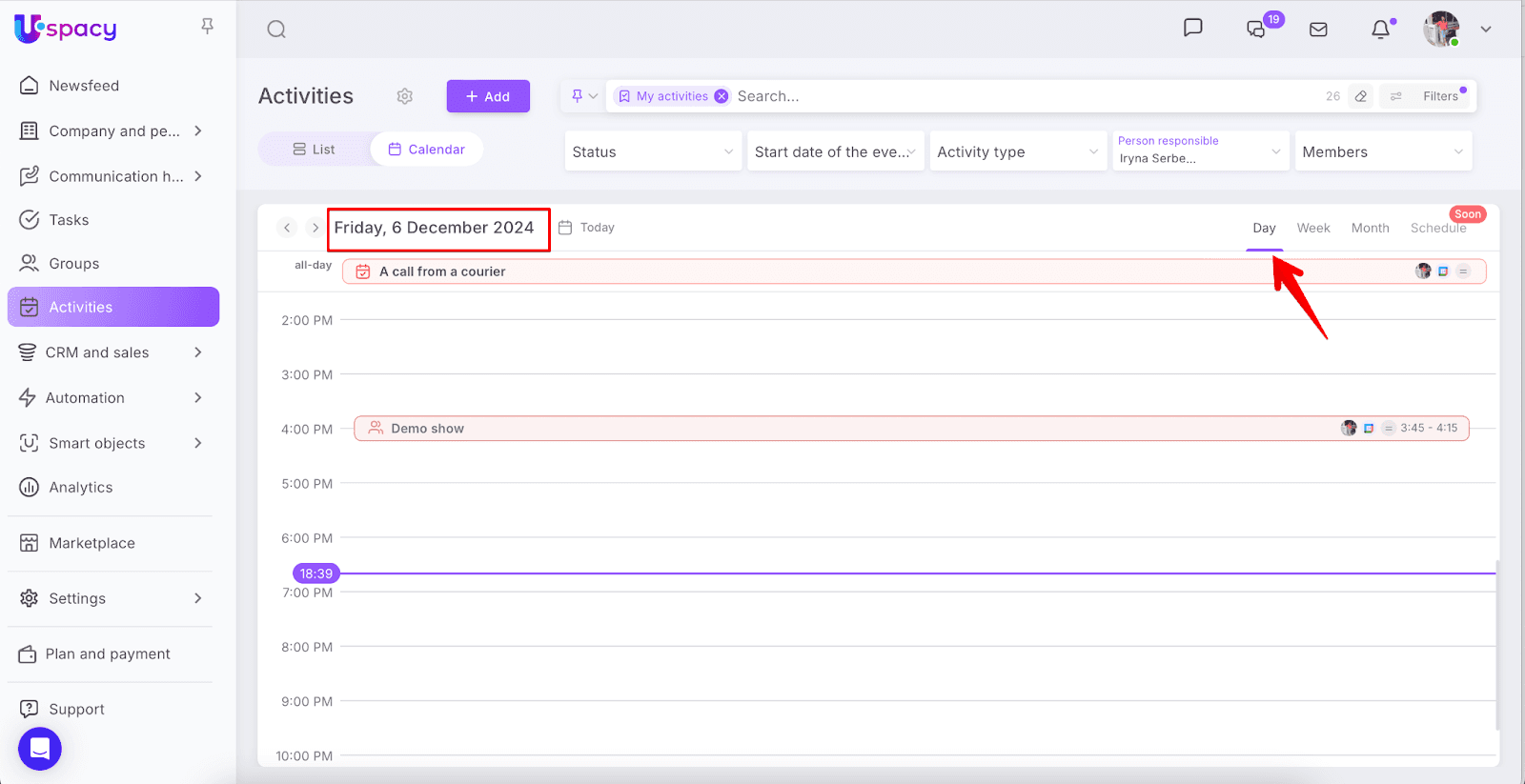Jump to Today in calendar
The height and width of the screenshot is (784, 1525).
tap(587, 228)
